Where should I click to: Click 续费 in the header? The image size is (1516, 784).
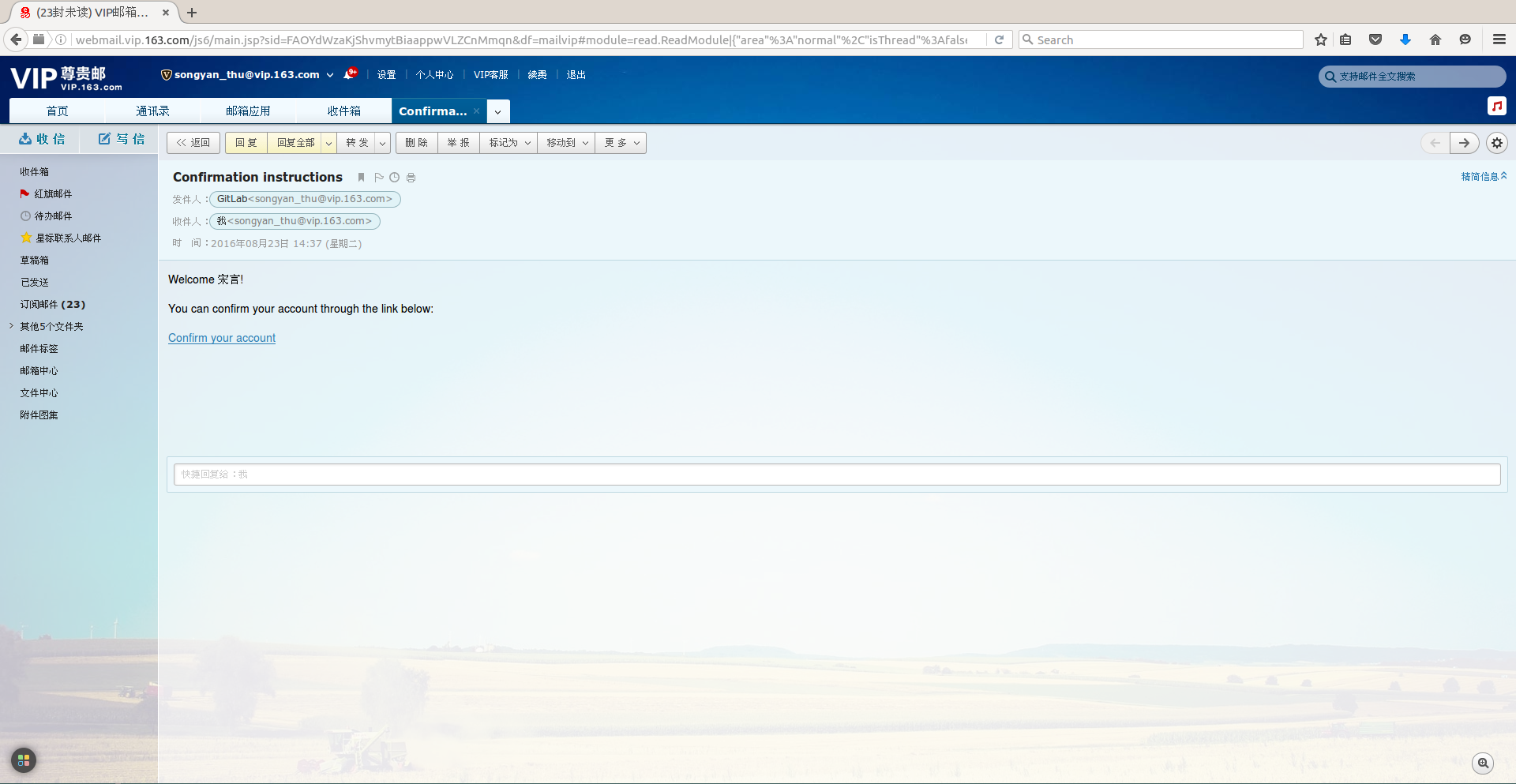(537, 75)
